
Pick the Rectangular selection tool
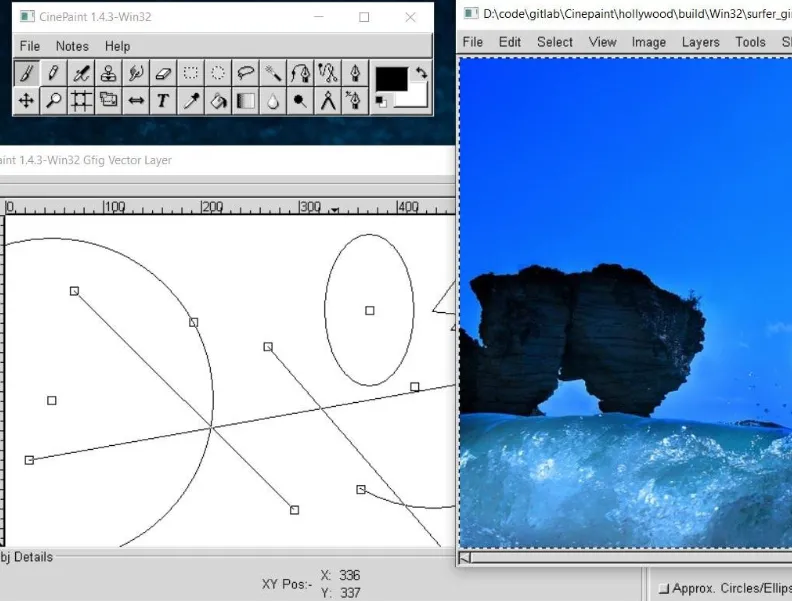coord(191,73)
